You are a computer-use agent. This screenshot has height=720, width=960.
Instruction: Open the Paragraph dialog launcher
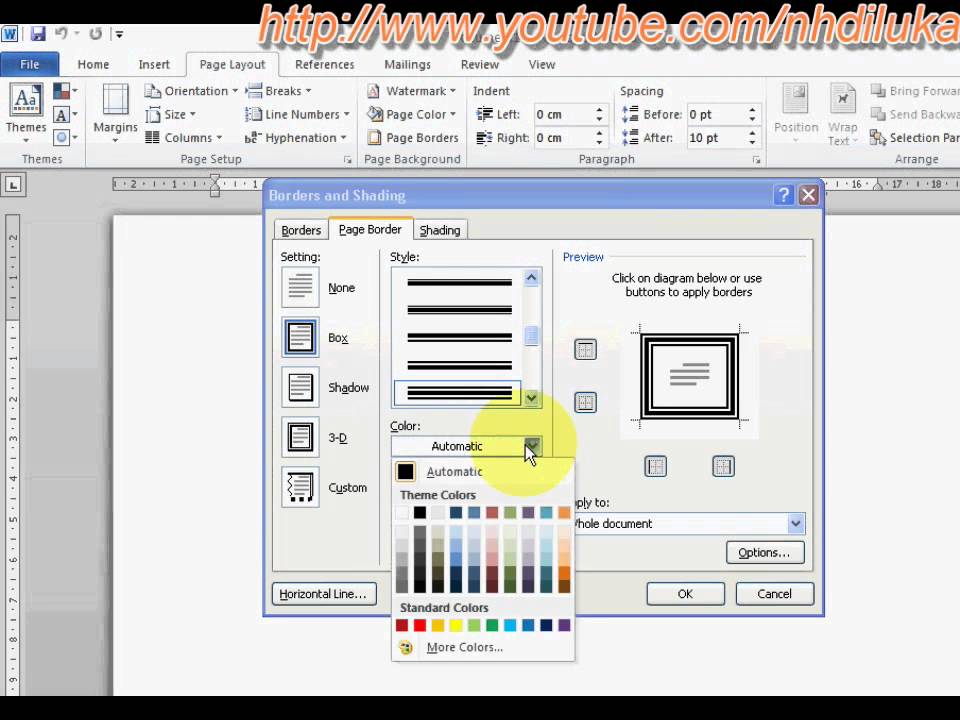coord(757,160)
